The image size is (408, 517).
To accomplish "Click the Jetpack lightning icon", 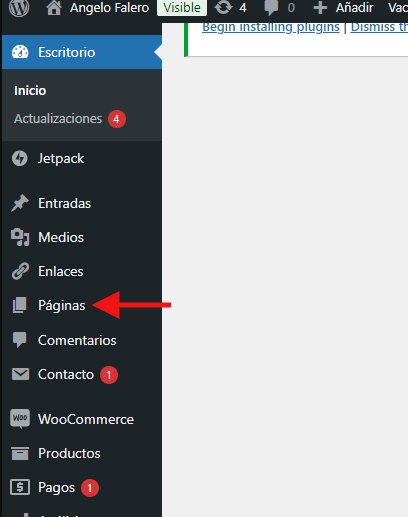I will pyautogui.click(x=20, y=158).
